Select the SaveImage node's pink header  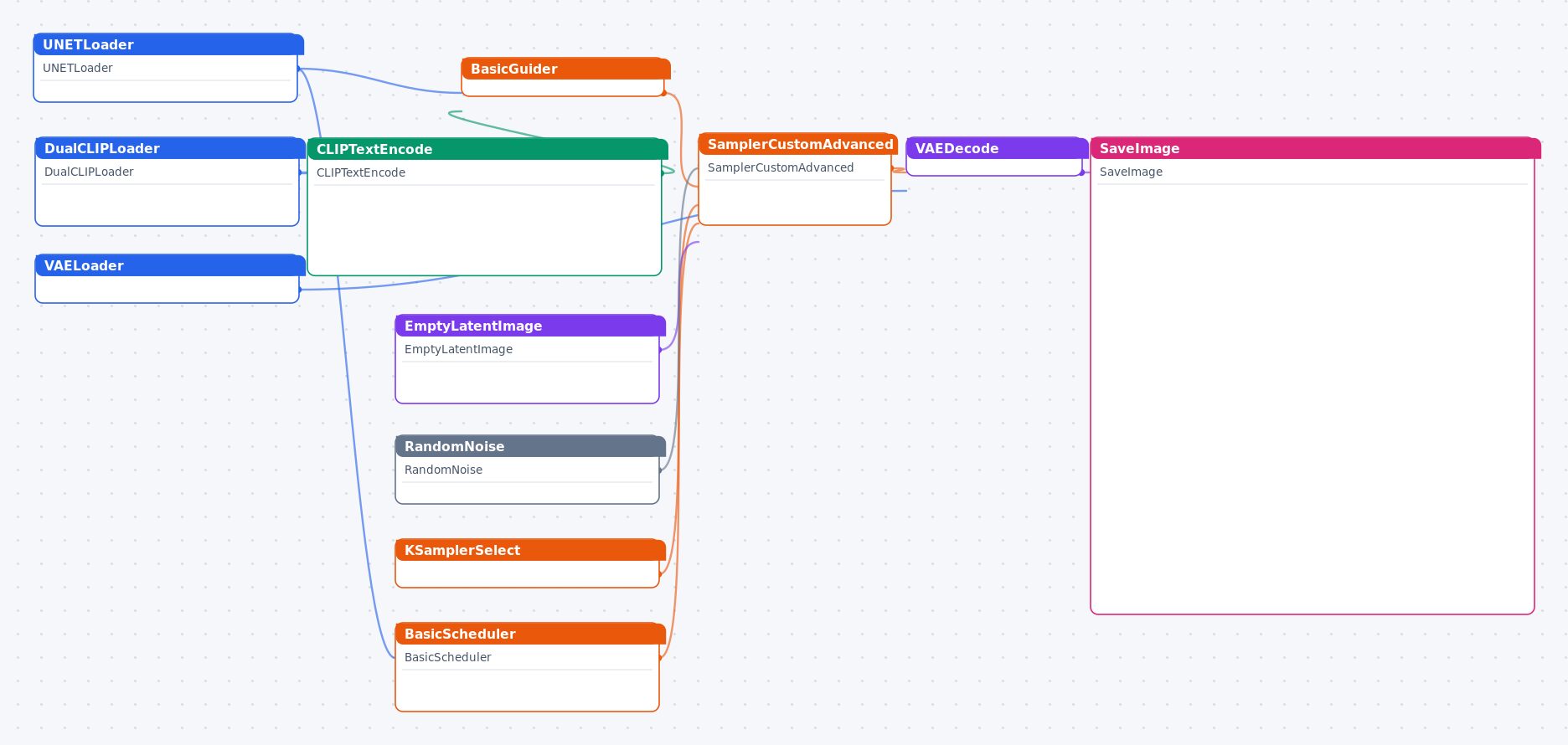point(1316,148)
